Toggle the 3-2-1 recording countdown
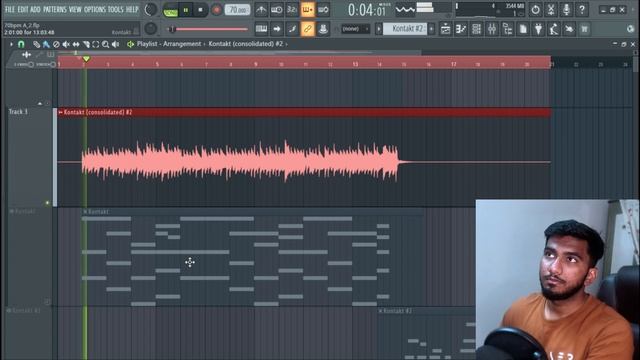 pos(292,9)
